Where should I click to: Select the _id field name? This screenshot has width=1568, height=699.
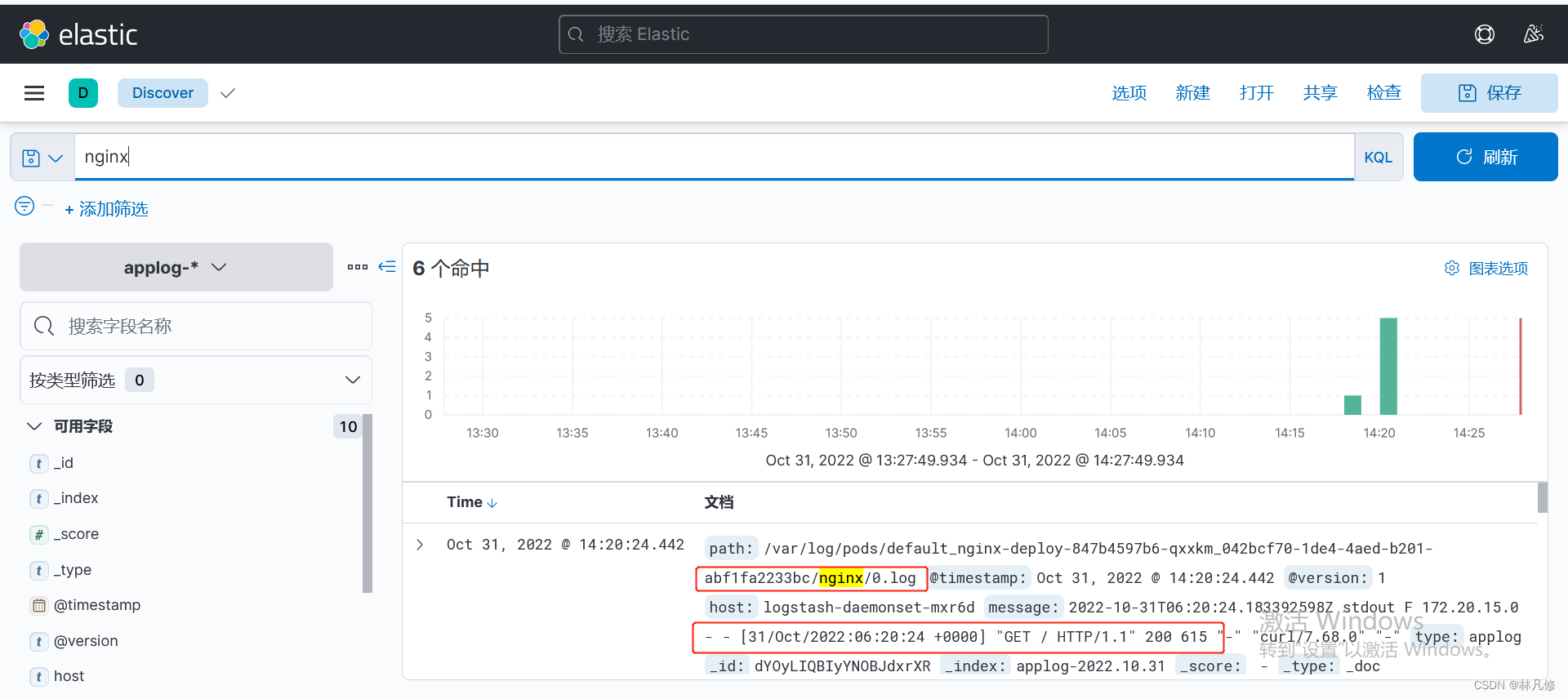[64, 463]
